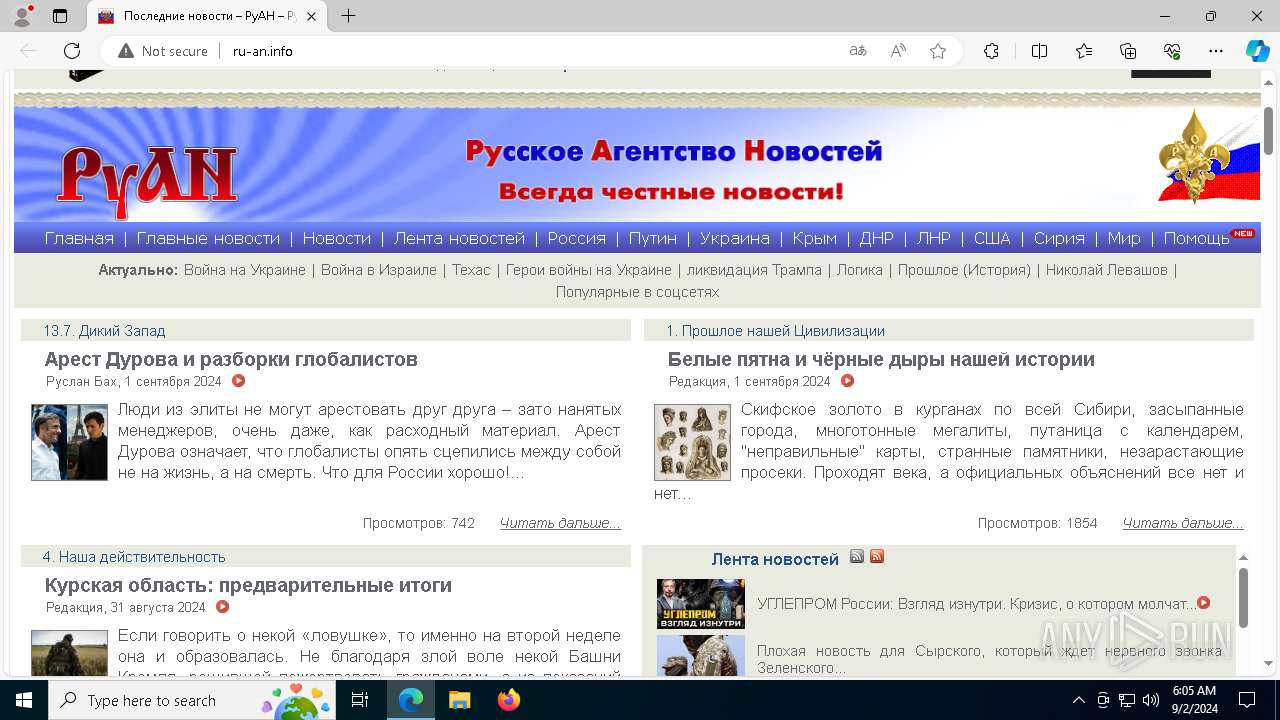Toggle Split screen icon
Image resolution: width=1280 pixels, height=720 pixels.
click(x=1039, y=51)
